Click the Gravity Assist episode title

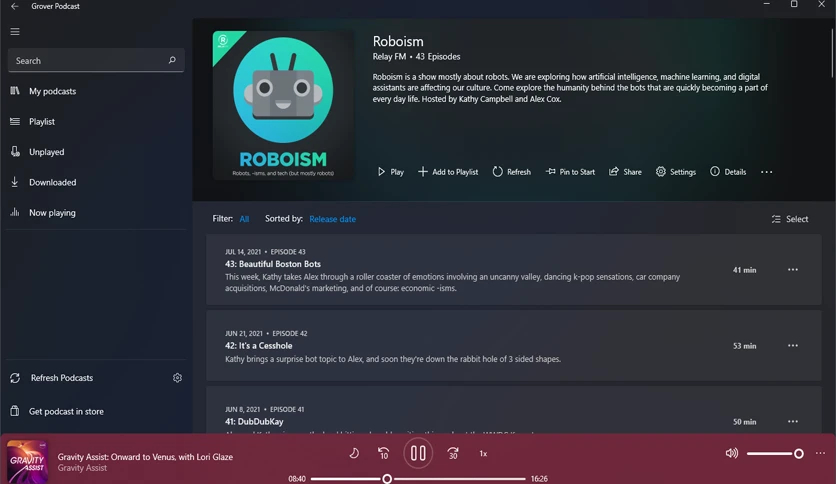point(145,457)
